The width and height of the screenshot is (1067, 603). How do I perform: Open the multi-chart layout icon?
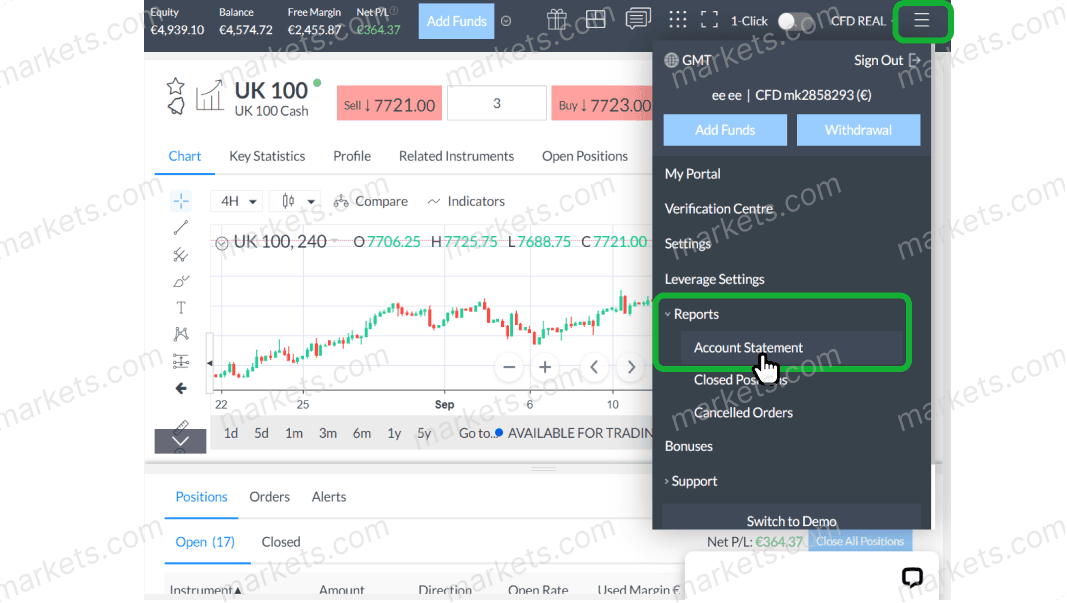click(x=595, y=19)
